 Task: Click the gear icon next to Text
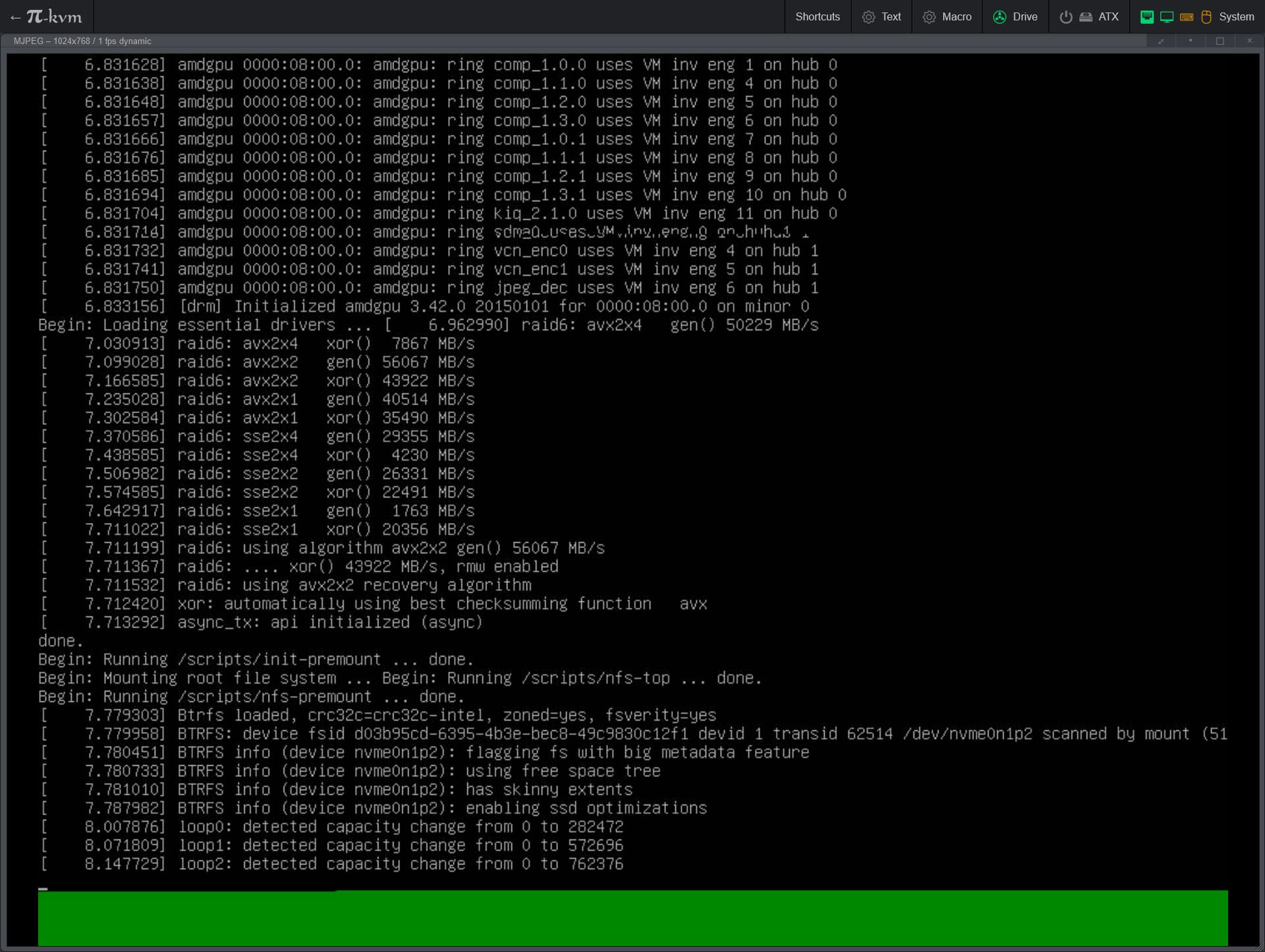(x=868, y=17)
